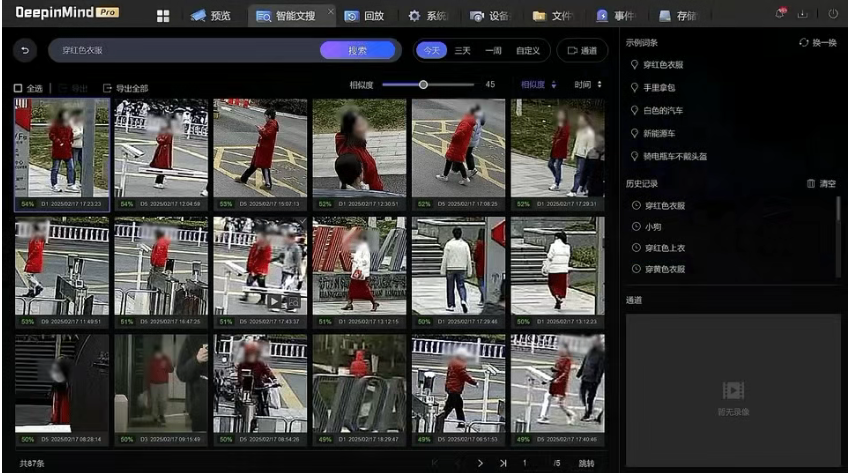Open the 预览 tab
The image size is (850, 474).
coord(211,16)
